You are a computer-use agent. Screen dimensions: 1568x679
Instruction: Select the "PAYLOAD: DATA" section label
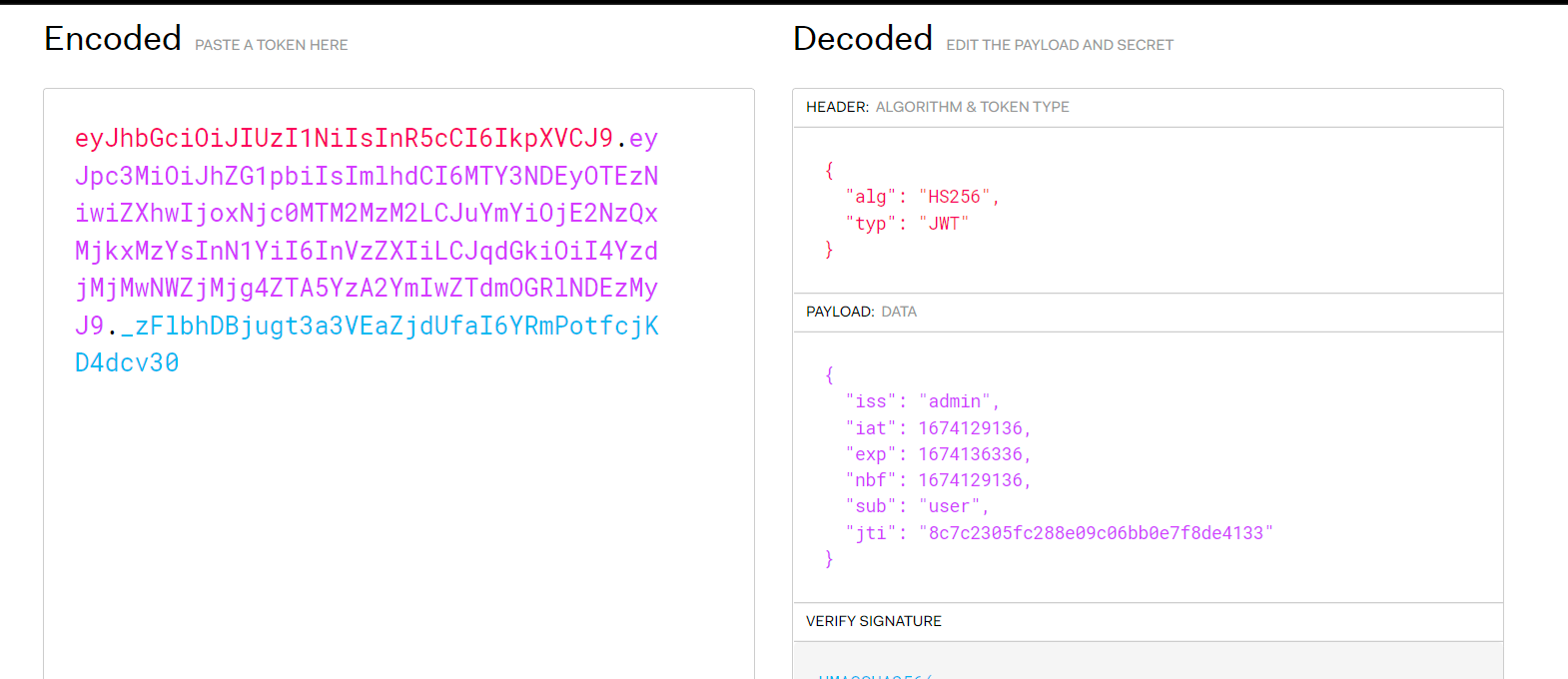(861, 312)
